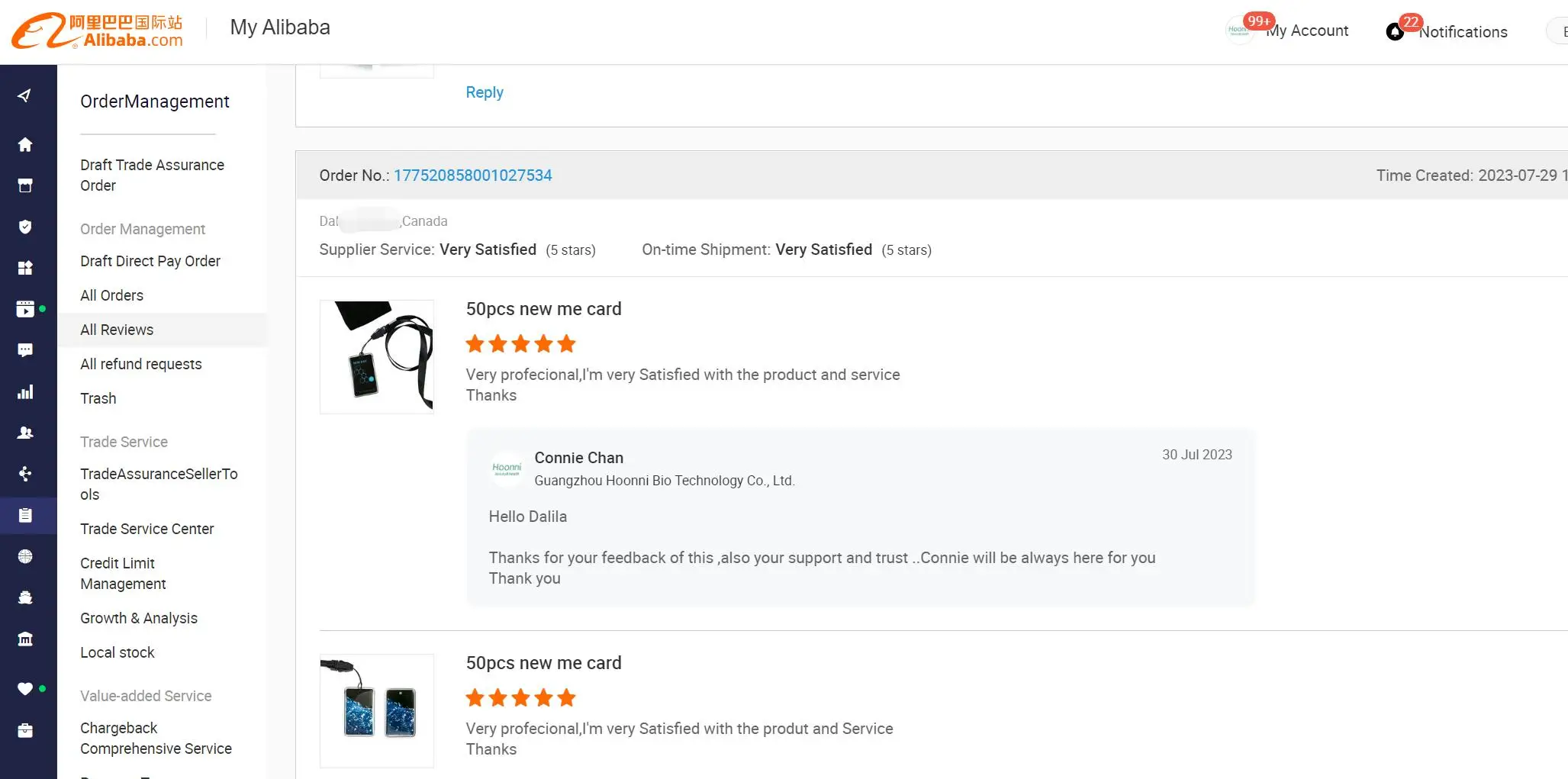Open the All Orders menu item
Image resolution: width=1568 pixels, height=779 pixels.
[111, 295]
